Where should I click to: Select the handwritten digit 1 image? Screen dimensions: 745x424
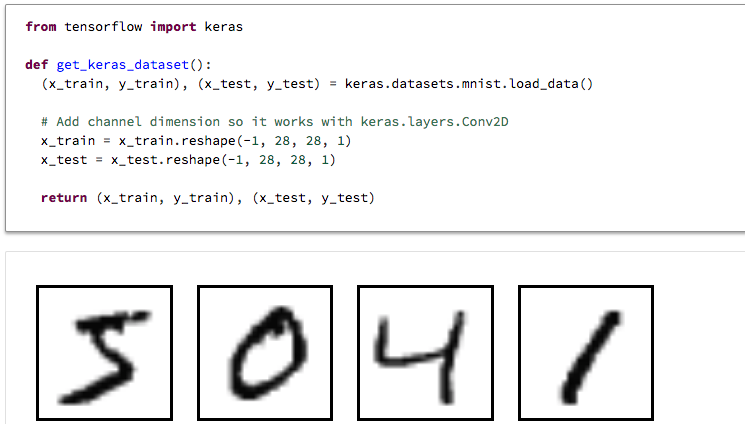585,353
